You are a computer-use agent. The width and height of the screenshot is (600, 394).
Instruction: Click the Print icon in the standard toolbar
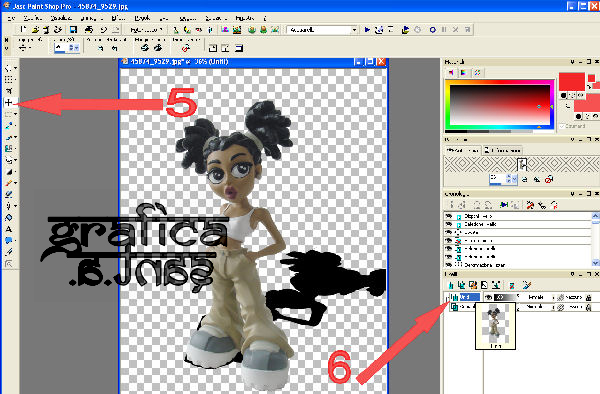tap(89, 29)
